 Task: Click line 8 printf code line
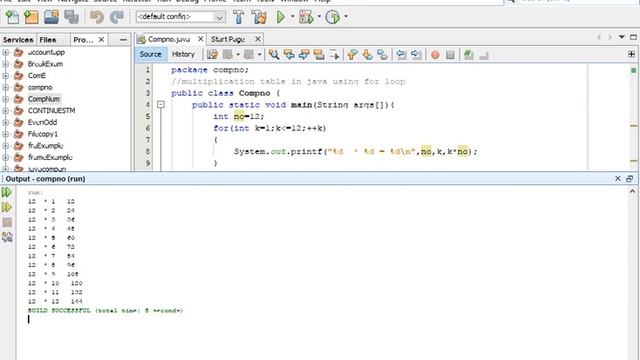(355, 152)
